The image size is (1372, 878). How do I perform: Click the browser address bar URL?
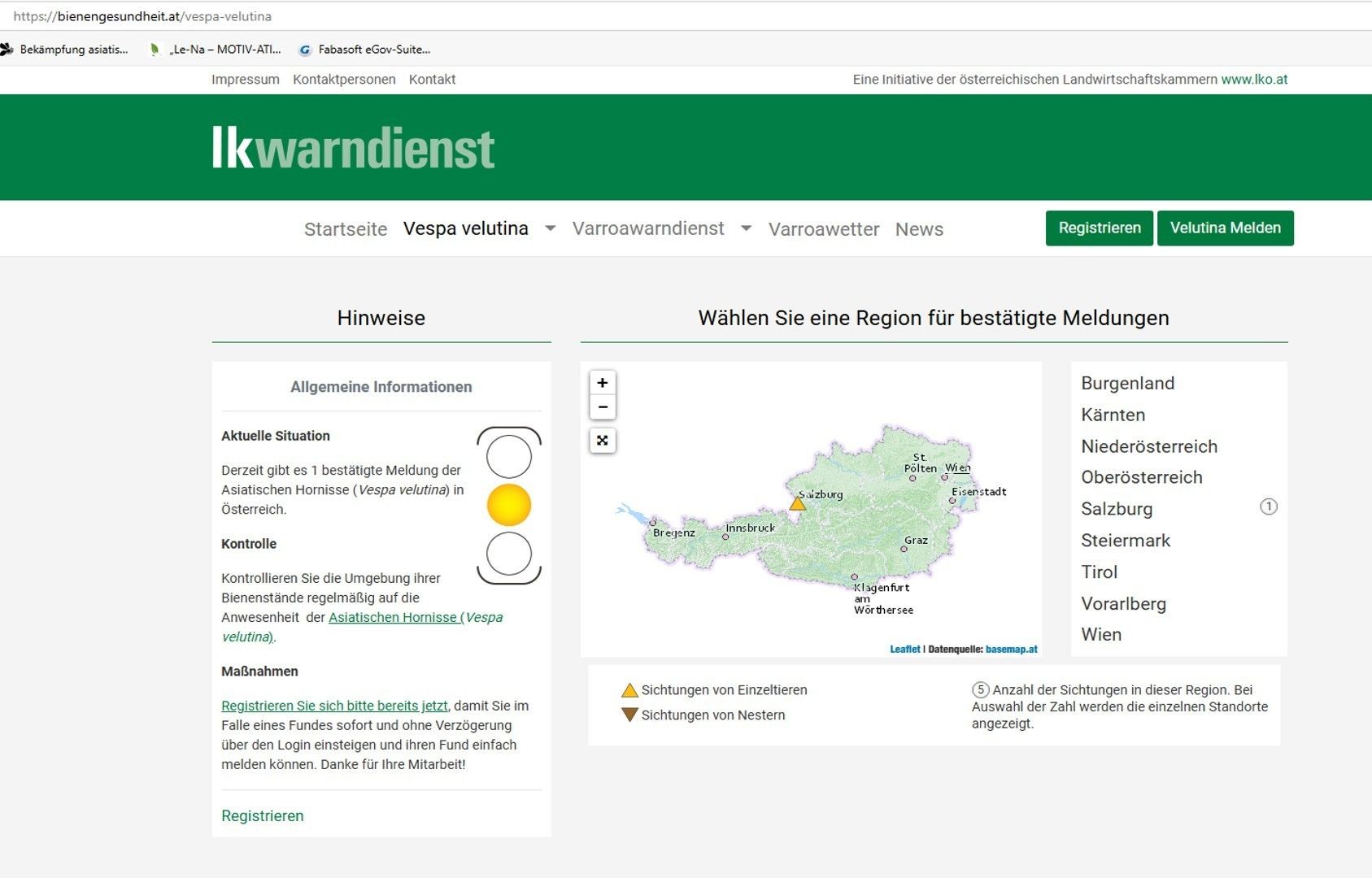(x=142, y=16)
